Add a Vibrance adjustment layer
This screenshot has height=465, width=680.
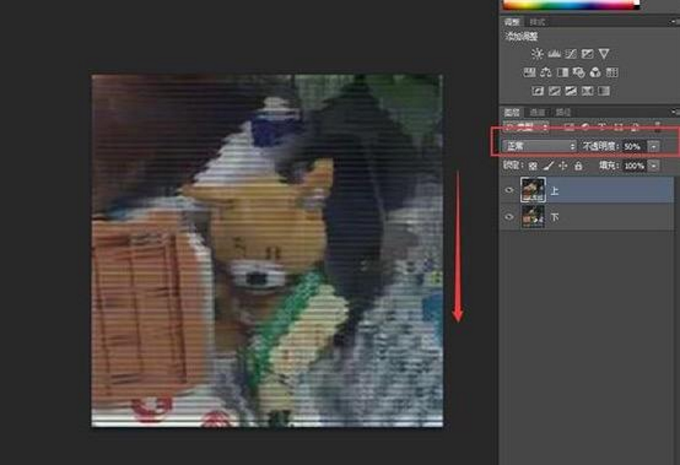[x=604, y=54]
